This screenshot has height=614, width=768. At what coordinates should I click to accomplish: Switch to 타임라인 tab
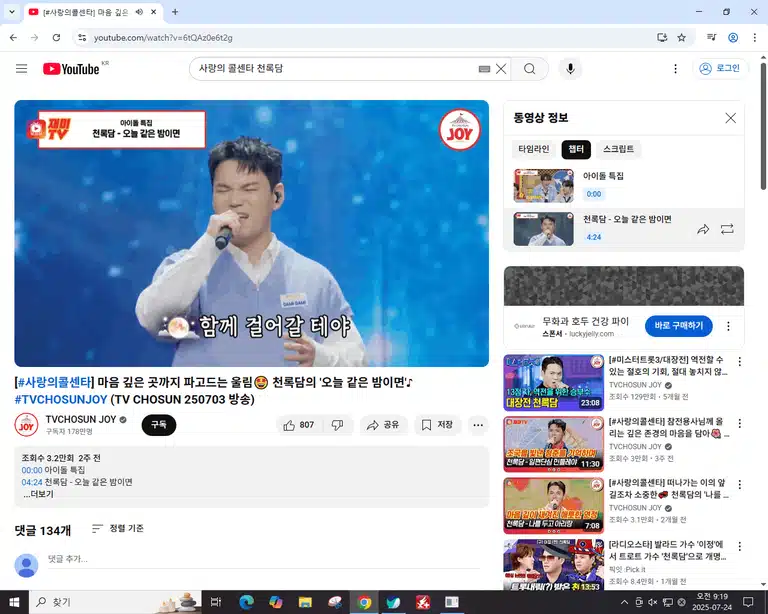(x=533, y=149)
